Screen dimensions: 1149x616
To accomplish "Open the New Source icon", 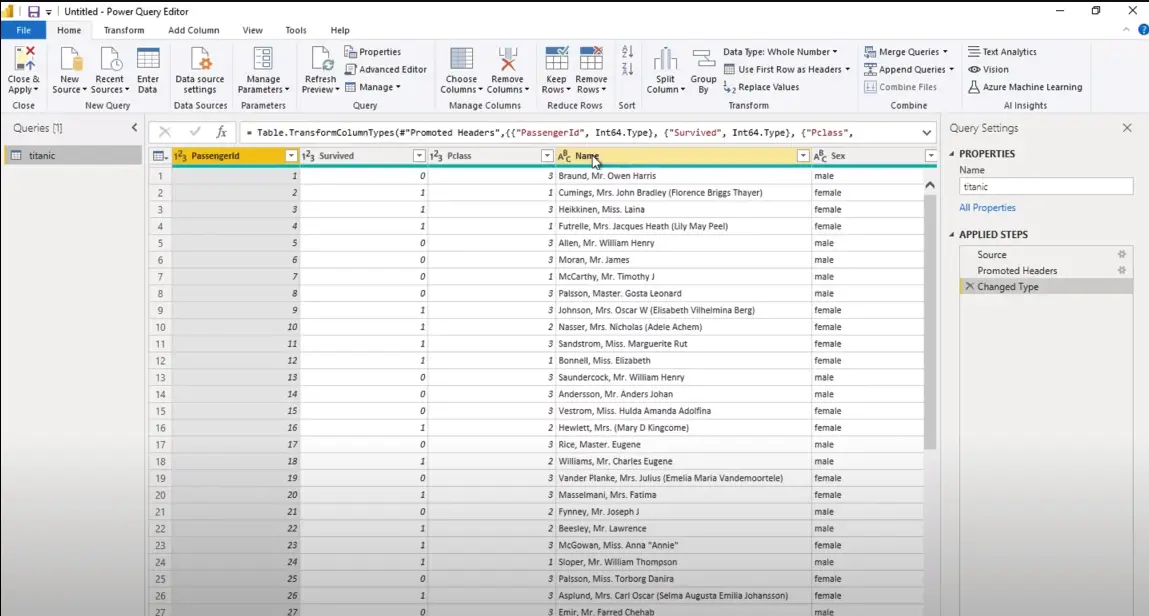I will pos(70,59).
